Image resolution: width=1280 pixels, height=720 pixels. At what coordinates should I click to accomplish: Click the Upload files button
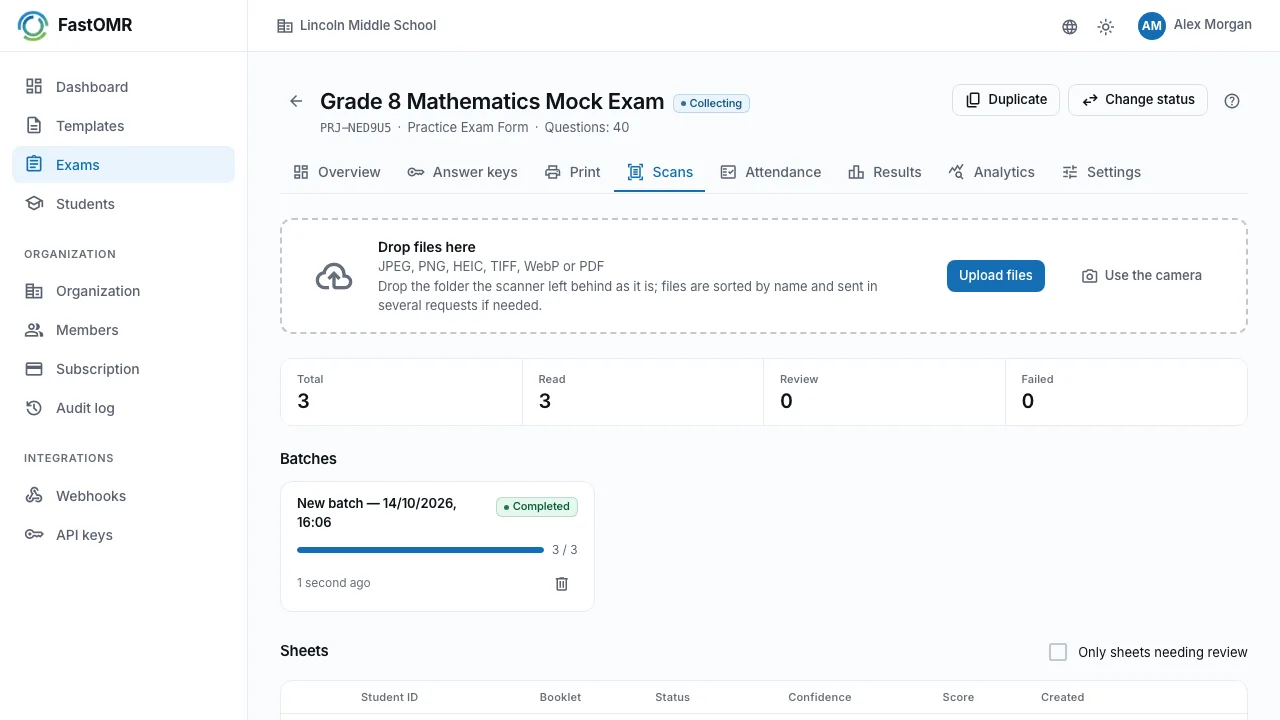996,276
